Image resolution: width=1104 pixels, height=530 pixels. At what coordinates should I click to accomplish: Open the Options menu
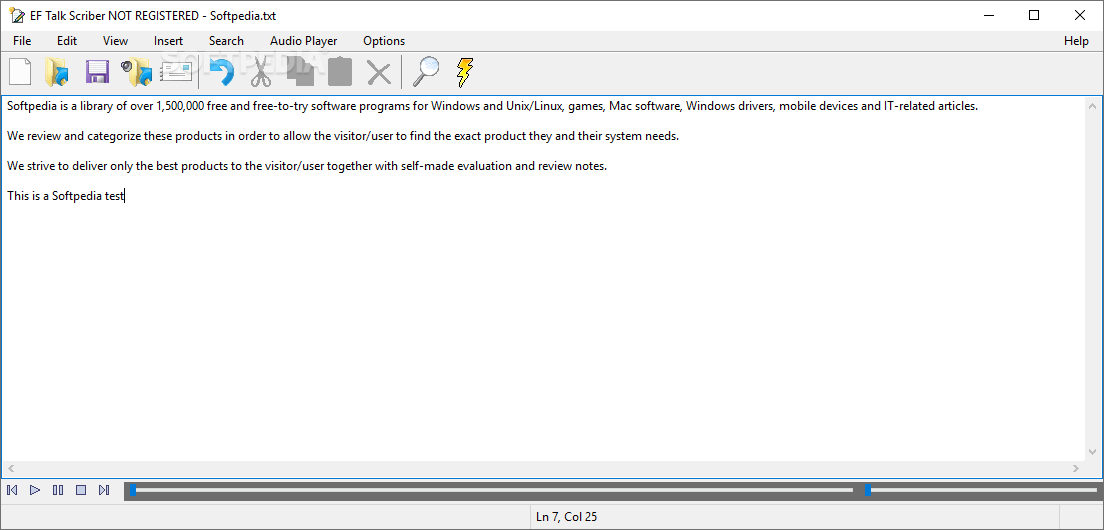coord(384,41)
